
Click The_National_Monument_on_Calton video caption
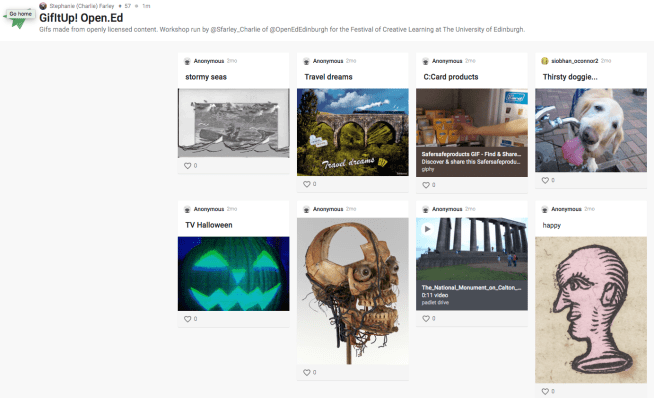click(471, 287)
